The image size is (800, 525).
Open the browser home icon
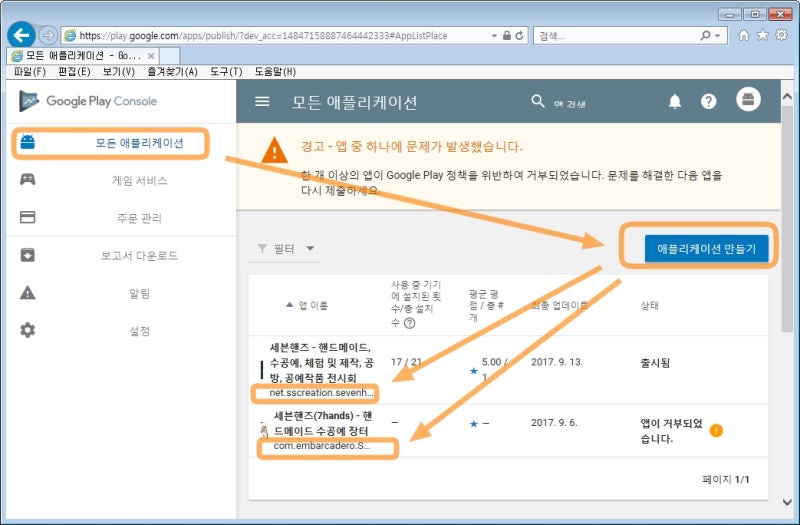[x=744, y=35]
